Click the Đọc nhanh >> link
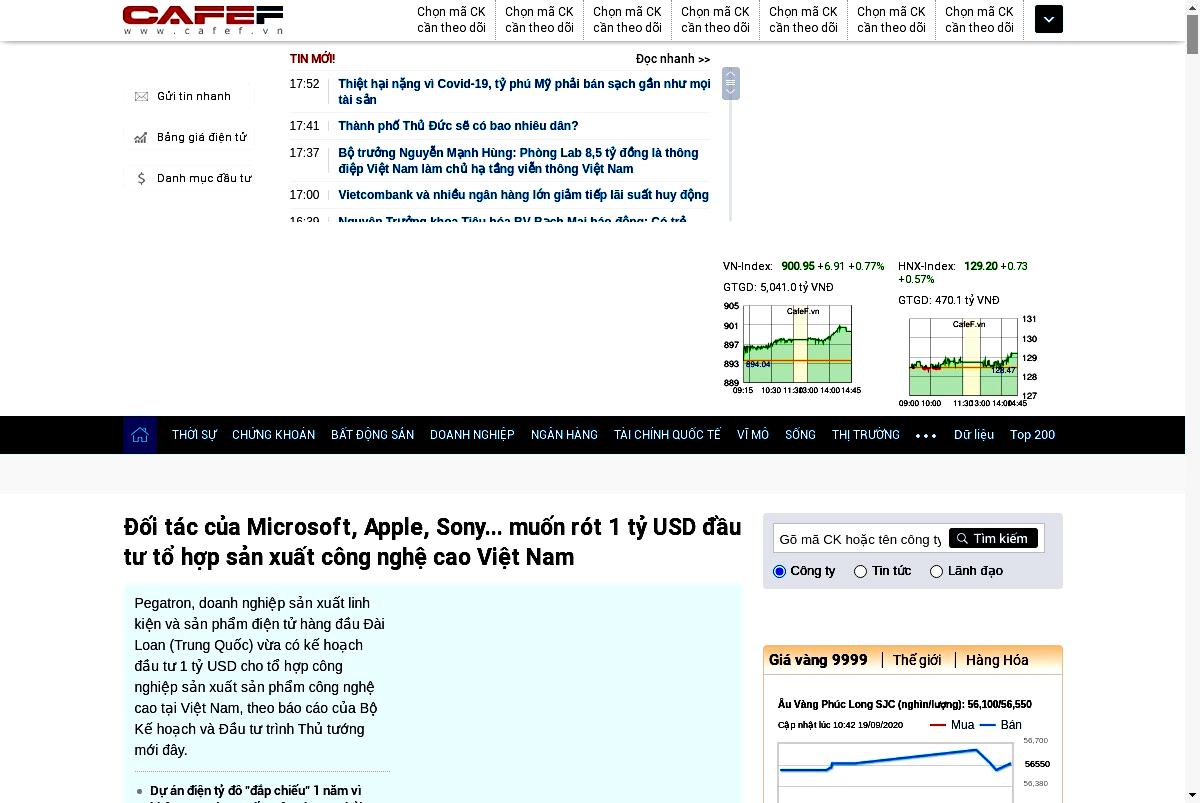 pos(673,59)
